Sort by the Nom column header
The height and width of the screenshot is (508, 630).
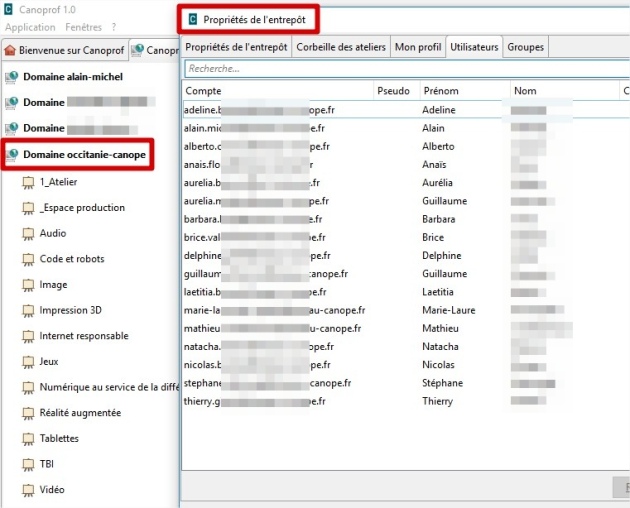click(565, 91)
